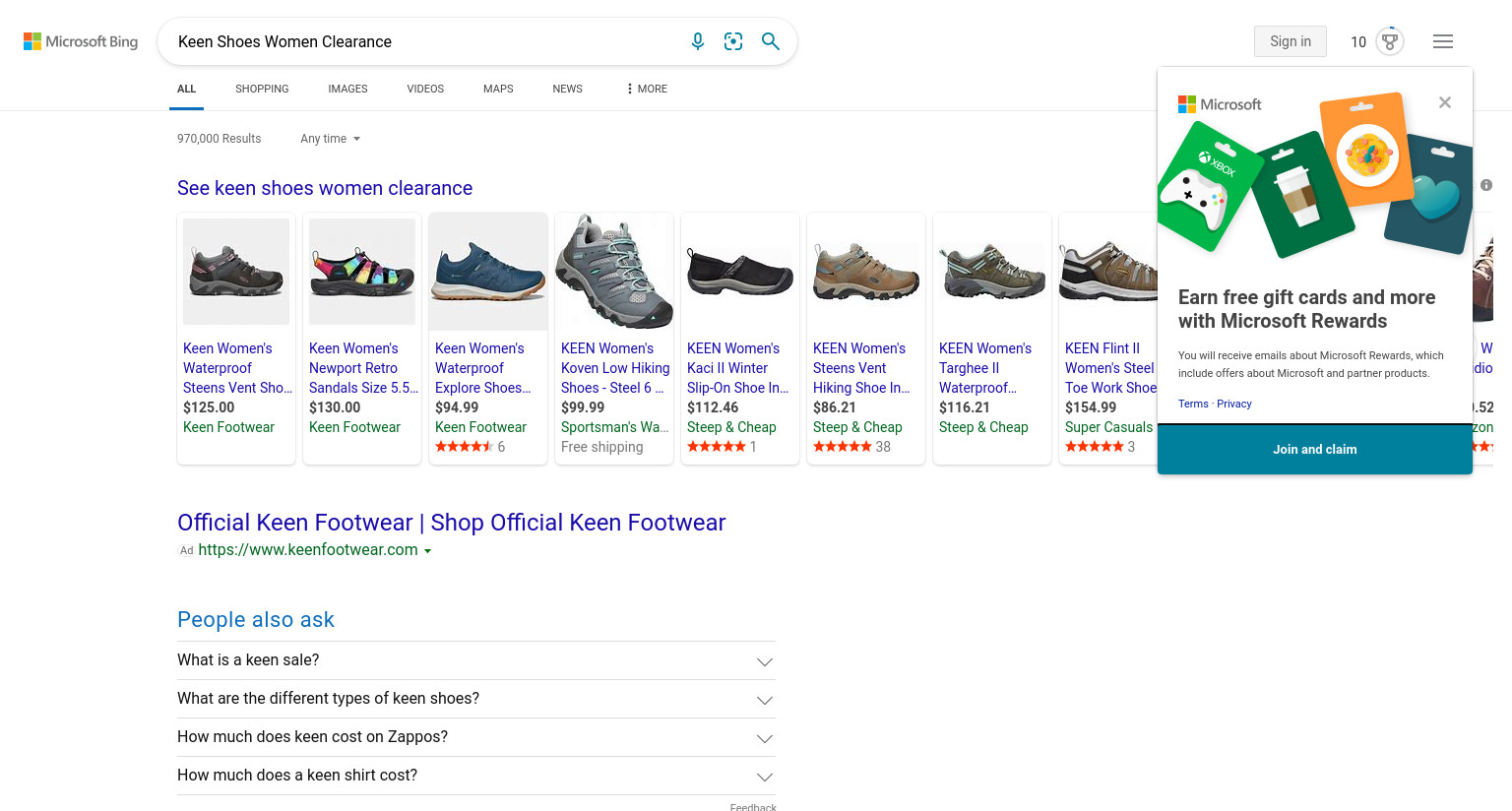Click the orange food gift card image
The width and height of the screenshot is (1512, 811).
point(1365,150)
